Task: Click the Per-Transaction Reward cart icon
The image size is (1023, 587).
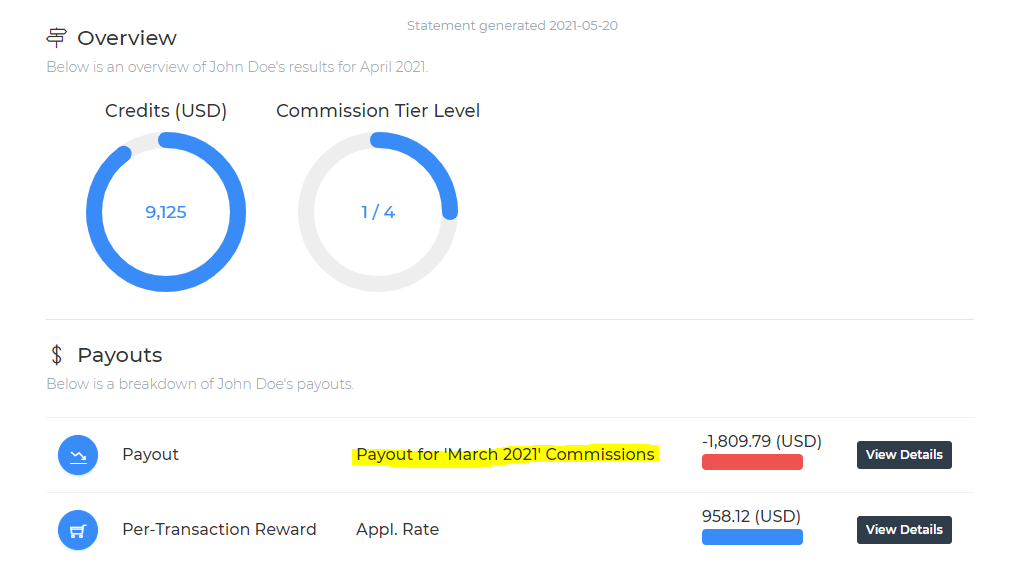Action: point(78,530)
